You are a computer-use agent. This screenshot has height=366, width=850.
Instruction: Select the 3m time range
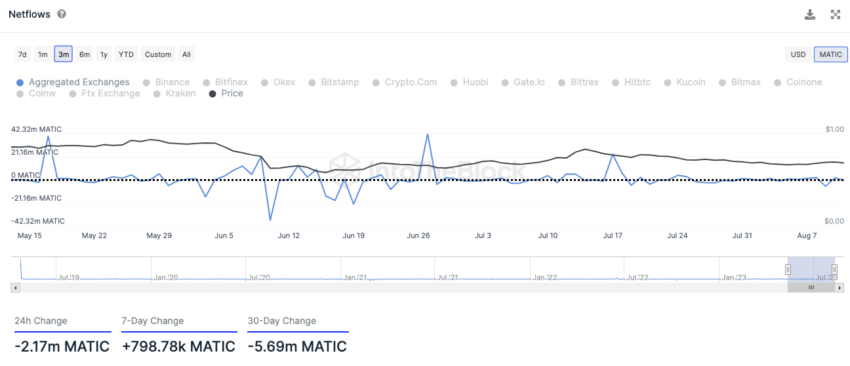(x=63, y=54)
